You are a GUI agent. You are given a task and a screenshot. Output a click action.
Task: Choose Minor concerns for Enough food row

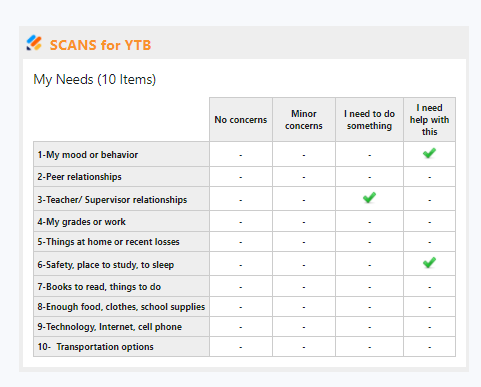pyautogui.click(x=304, y=307)
